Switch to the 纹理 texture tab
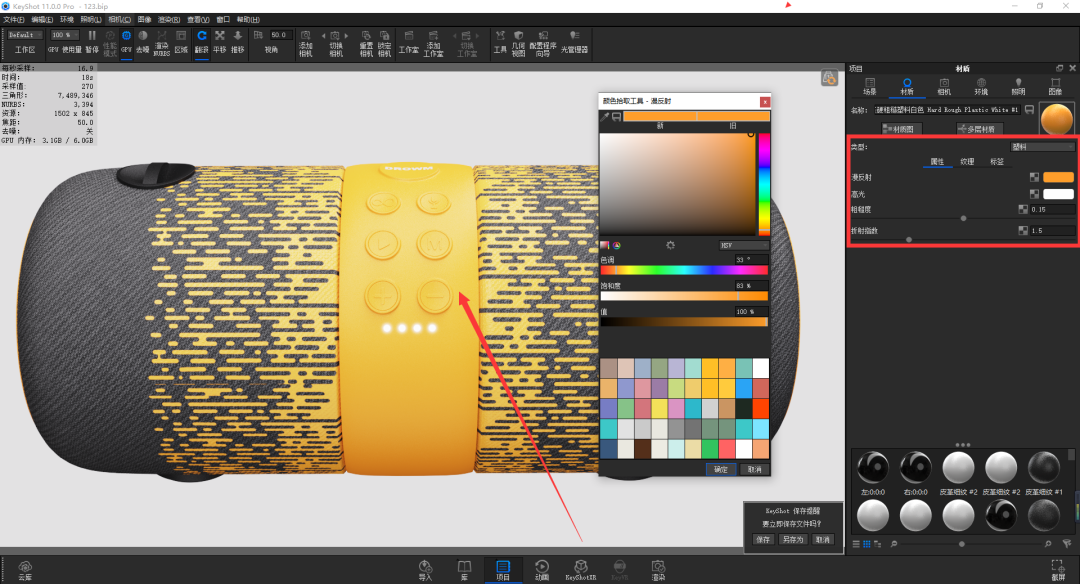This screenshot has width=1080, height=584. tap(967, 161)
